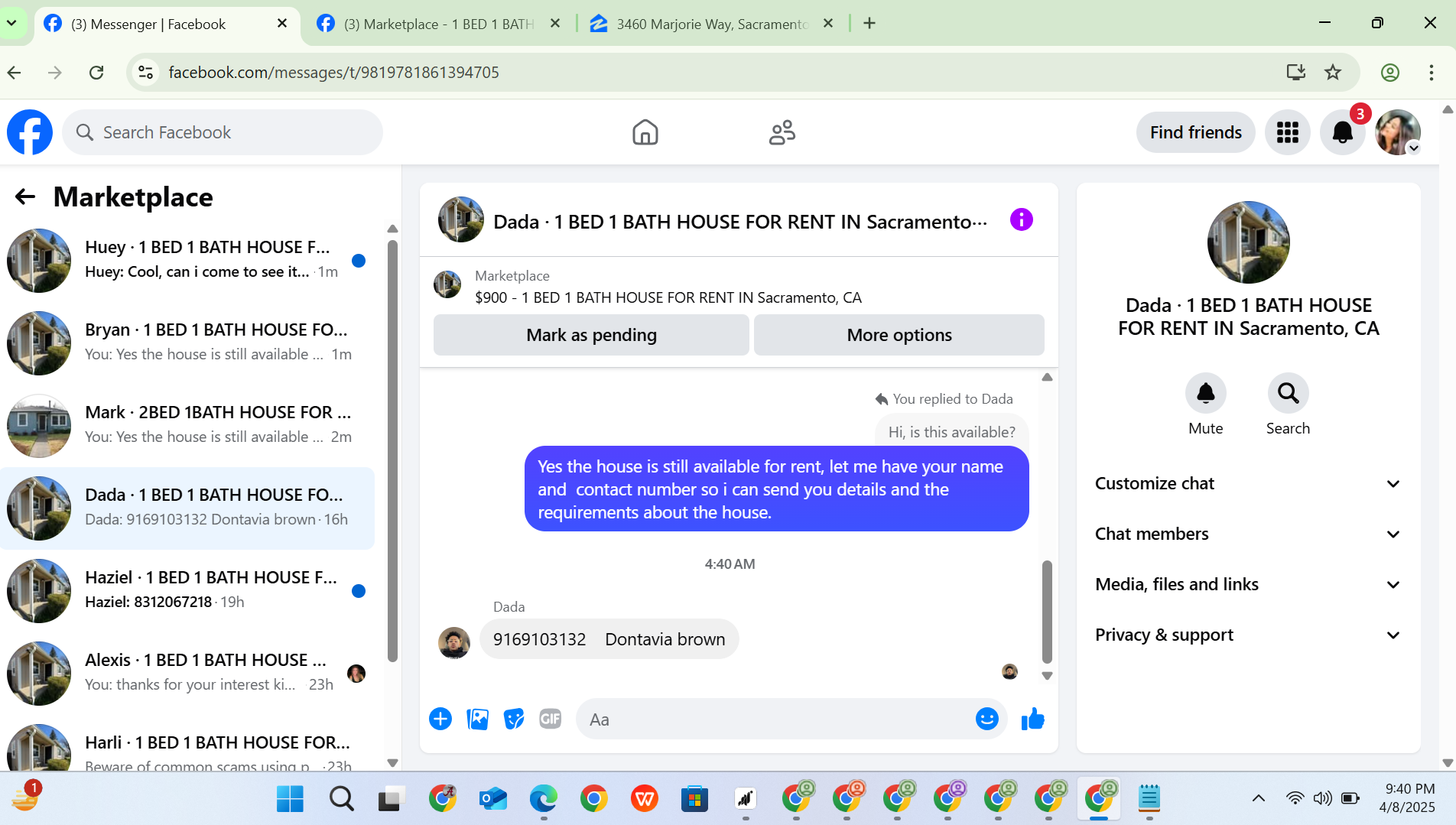
Task: Click the Facebook logo icon
Action: [30, 132]
